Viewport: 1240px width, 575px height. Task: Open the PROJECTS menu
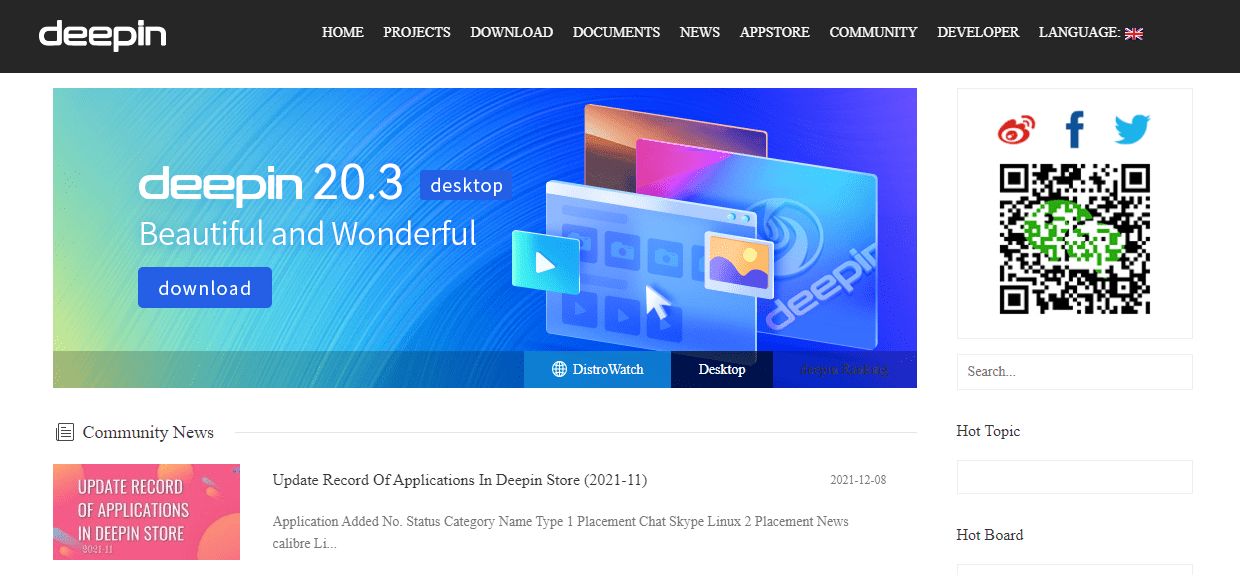click(417, 32)
